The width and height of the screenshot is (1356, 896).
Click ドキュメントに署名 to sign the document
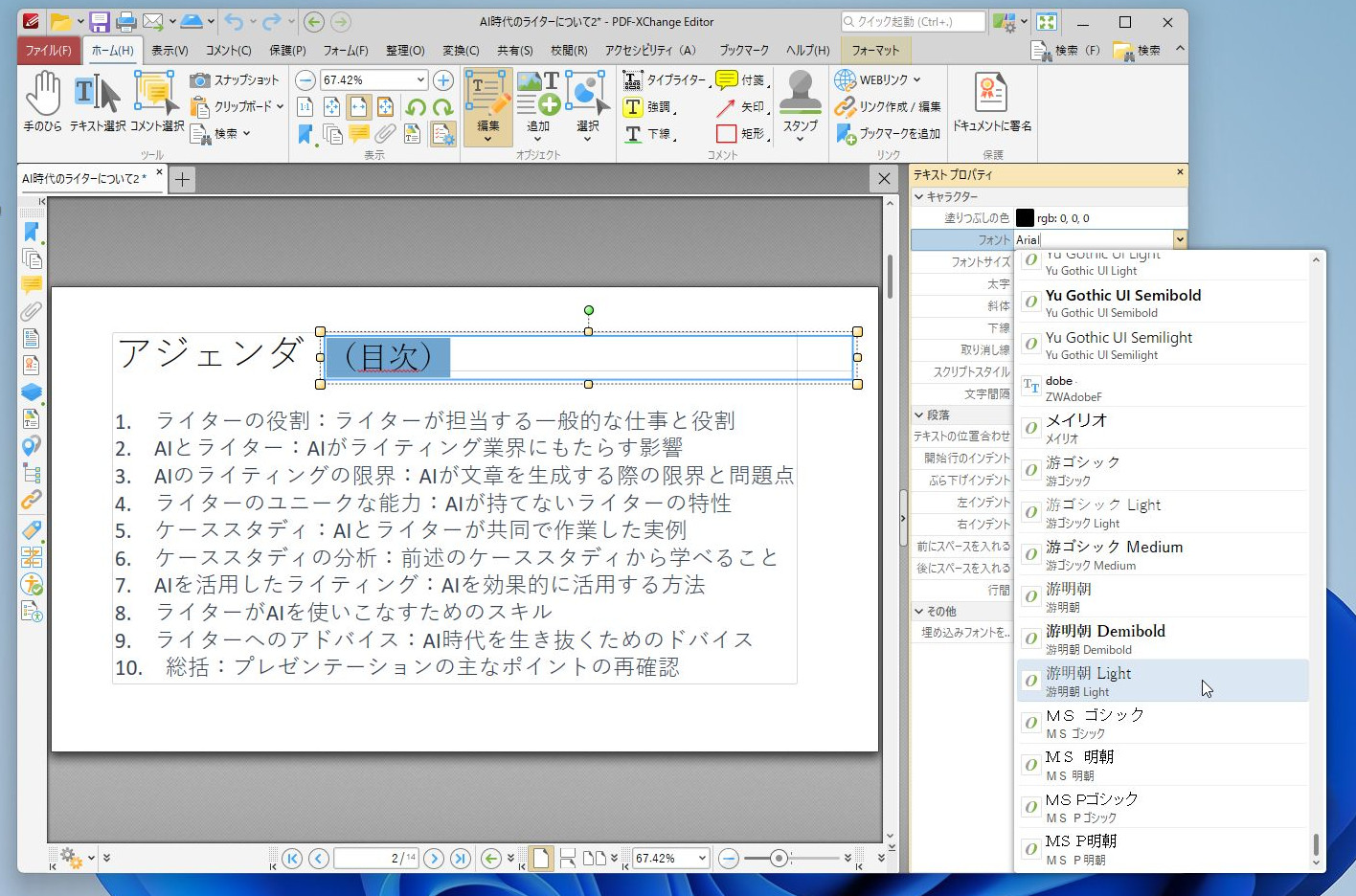[990, 105]
